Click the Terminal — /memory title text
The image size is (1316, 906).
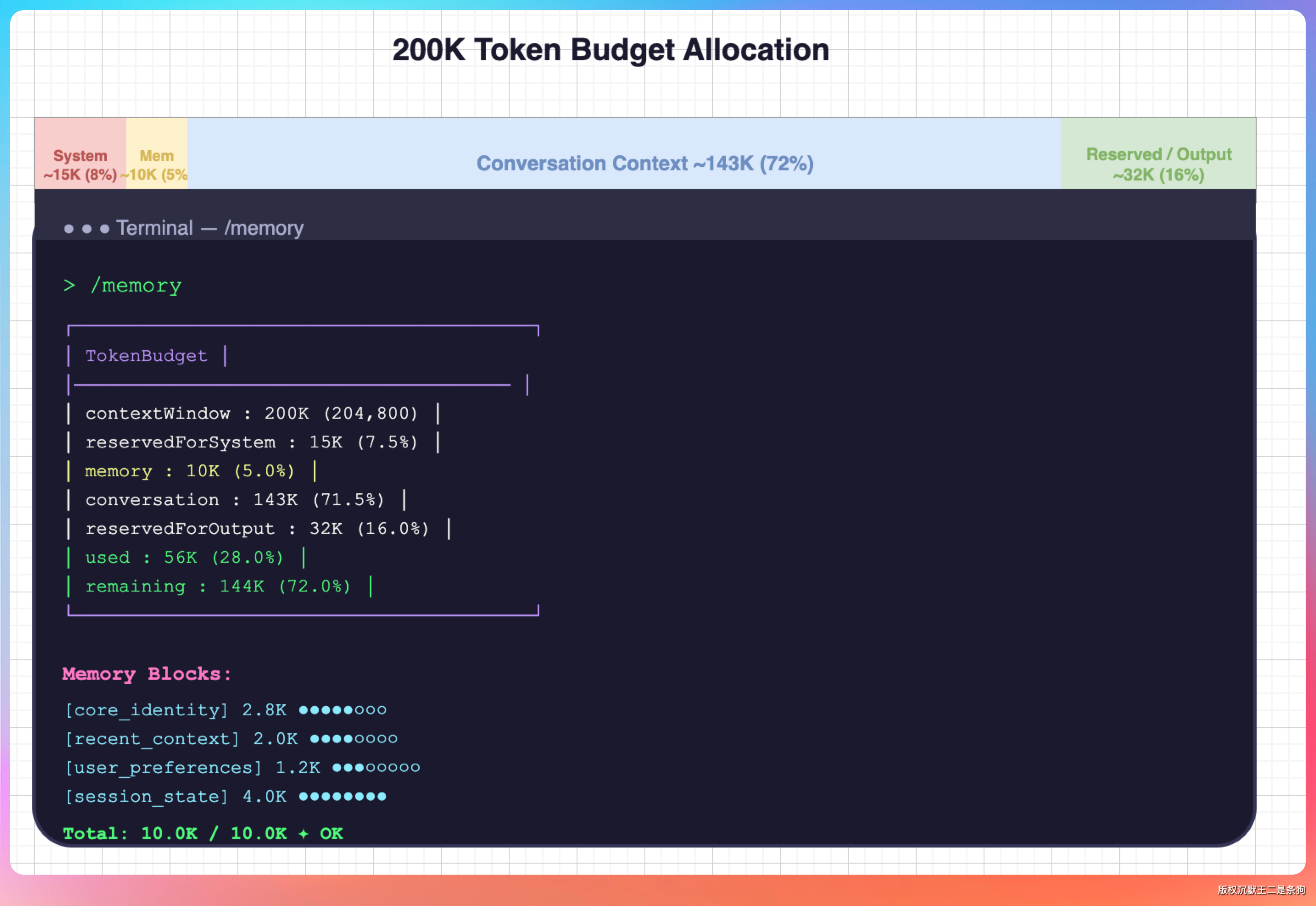[x=209, y=228]
